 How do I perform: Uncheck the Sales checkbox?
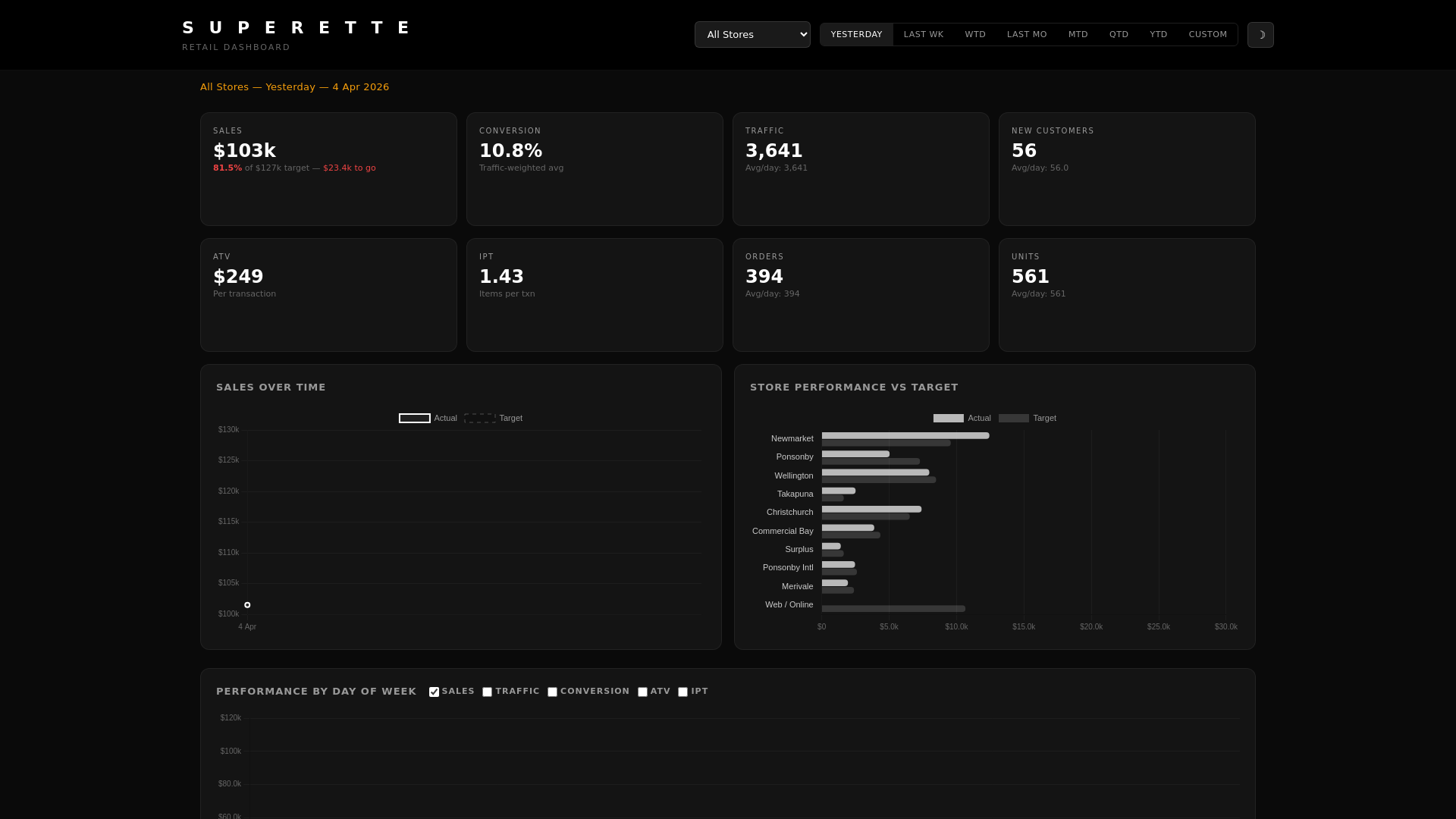click(x=434, y=692)
